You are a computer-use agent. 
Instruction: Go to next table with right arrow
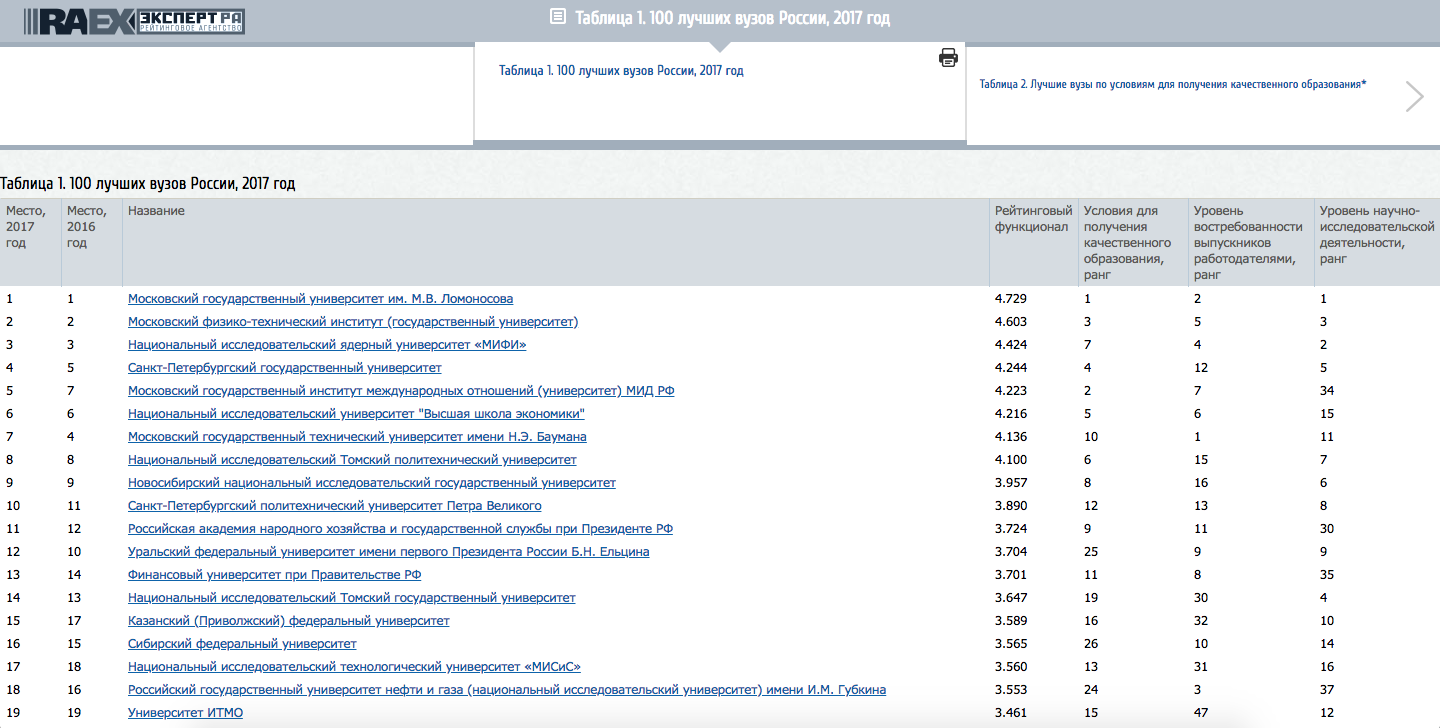(1414, 96)
